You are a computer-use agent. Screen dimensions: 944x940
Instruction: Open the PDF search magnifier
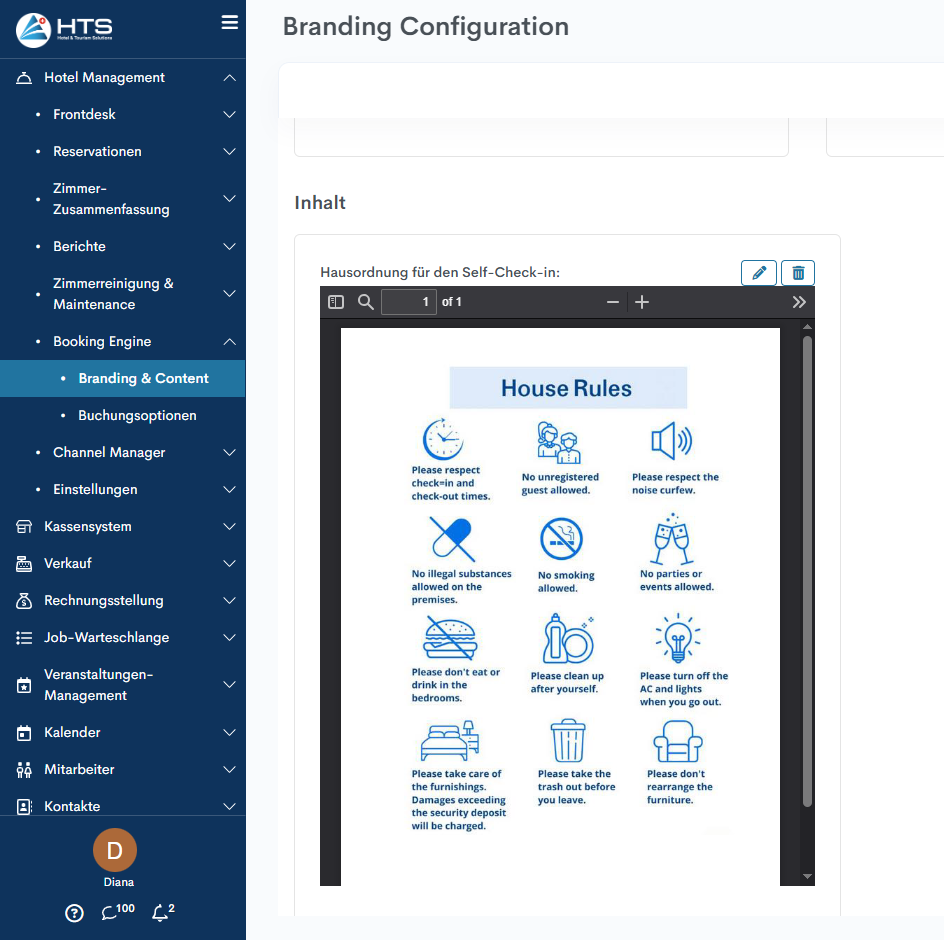pos(366,302)
